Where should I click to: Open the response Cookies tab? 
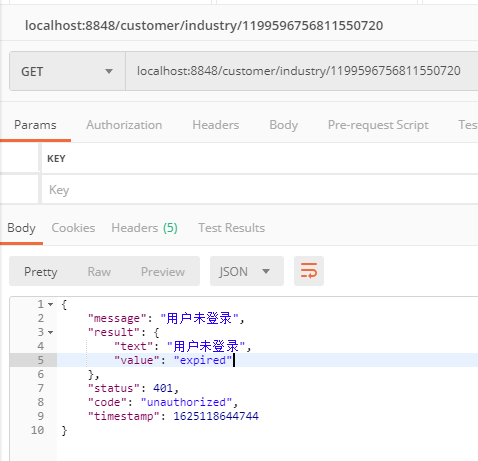[73, 228]
